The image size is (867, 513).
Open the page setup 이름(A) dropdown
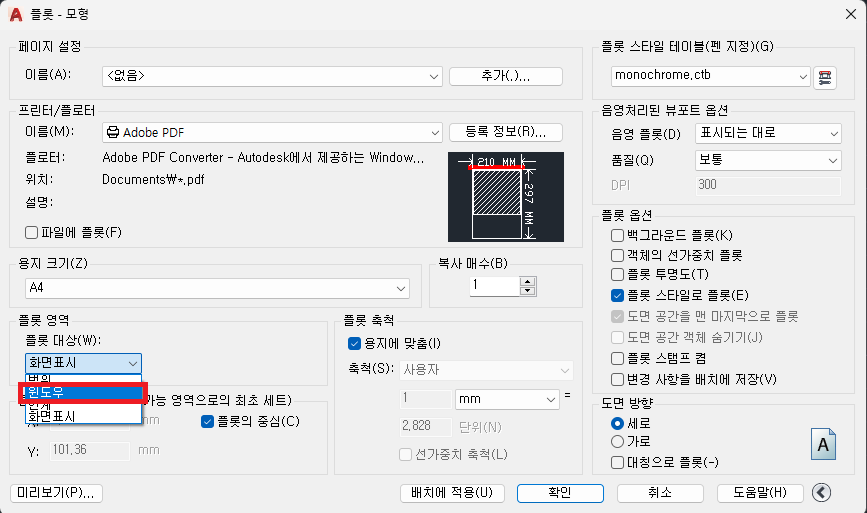pos(272,76)
